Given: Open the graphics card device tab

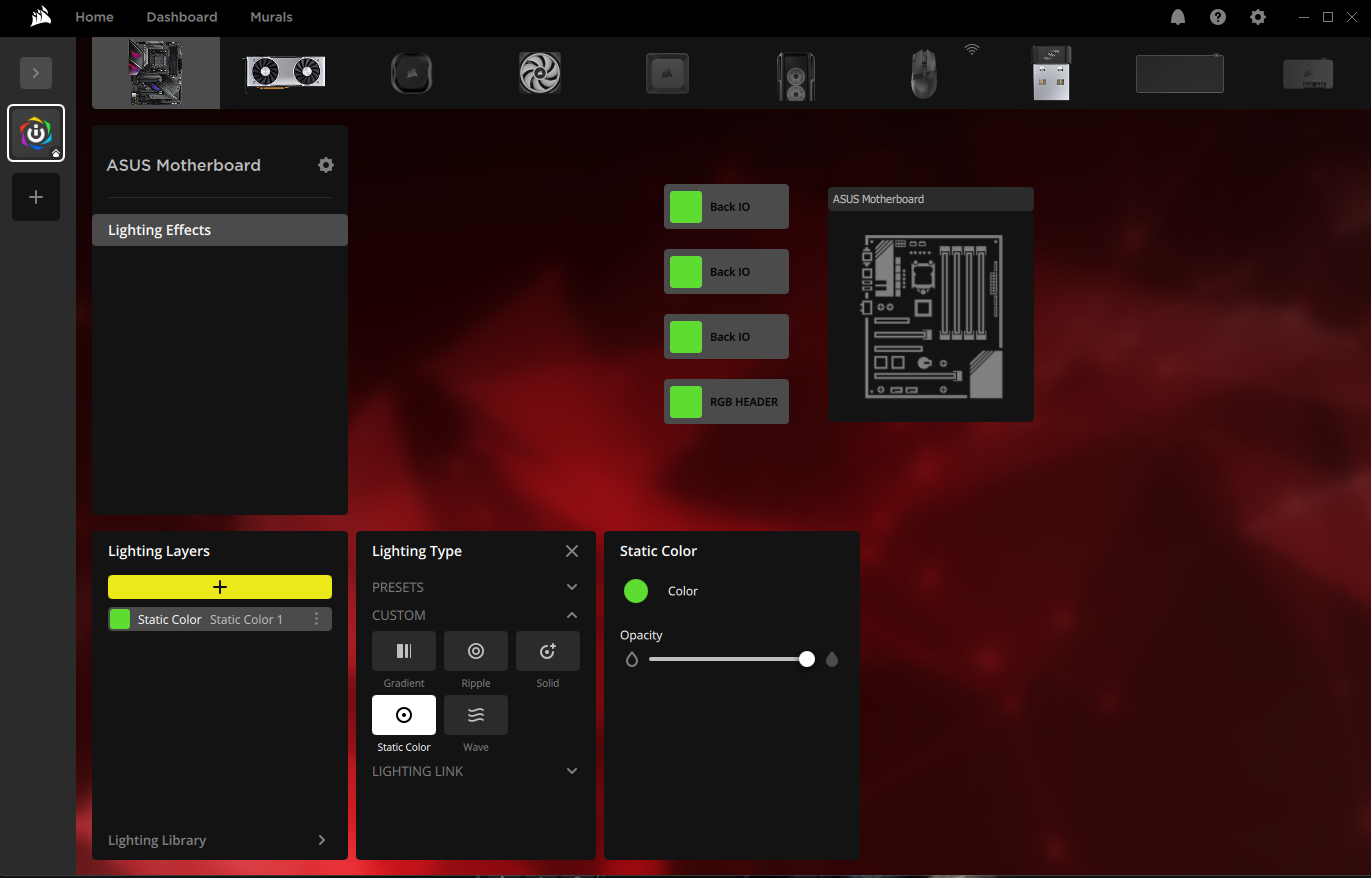Looking at the screenshot, I should (284, 73).
